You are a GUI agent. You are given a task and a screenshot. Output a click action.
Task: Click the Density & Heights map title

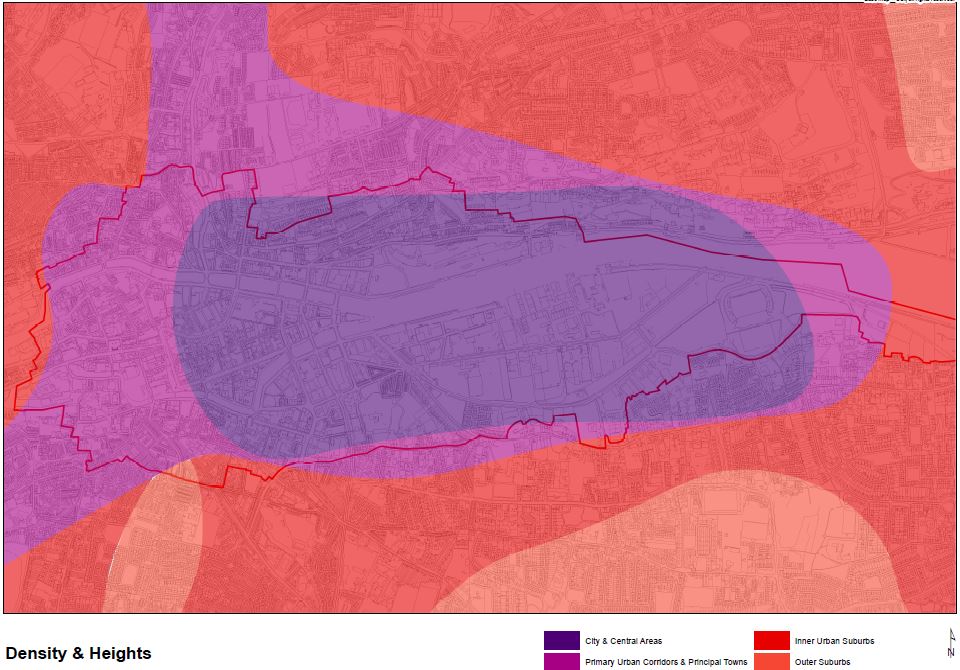tap(78, 653)
